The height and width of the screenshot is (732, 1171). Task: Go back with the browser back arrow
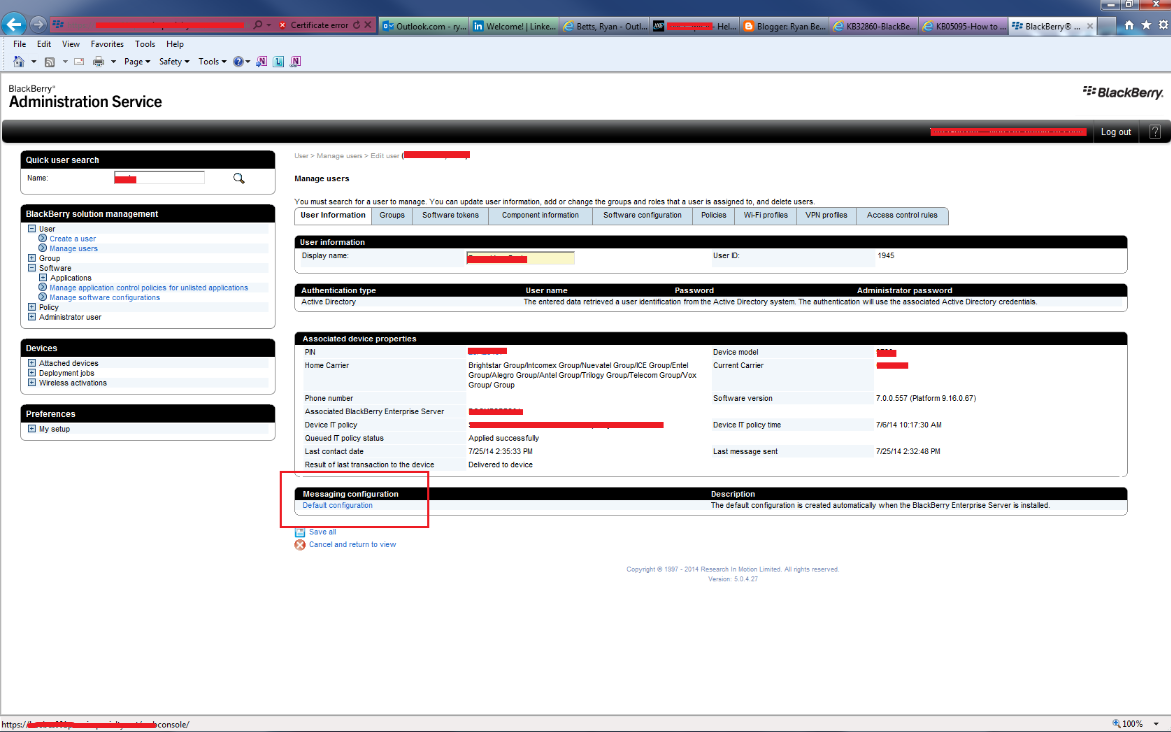click(14, 25)
